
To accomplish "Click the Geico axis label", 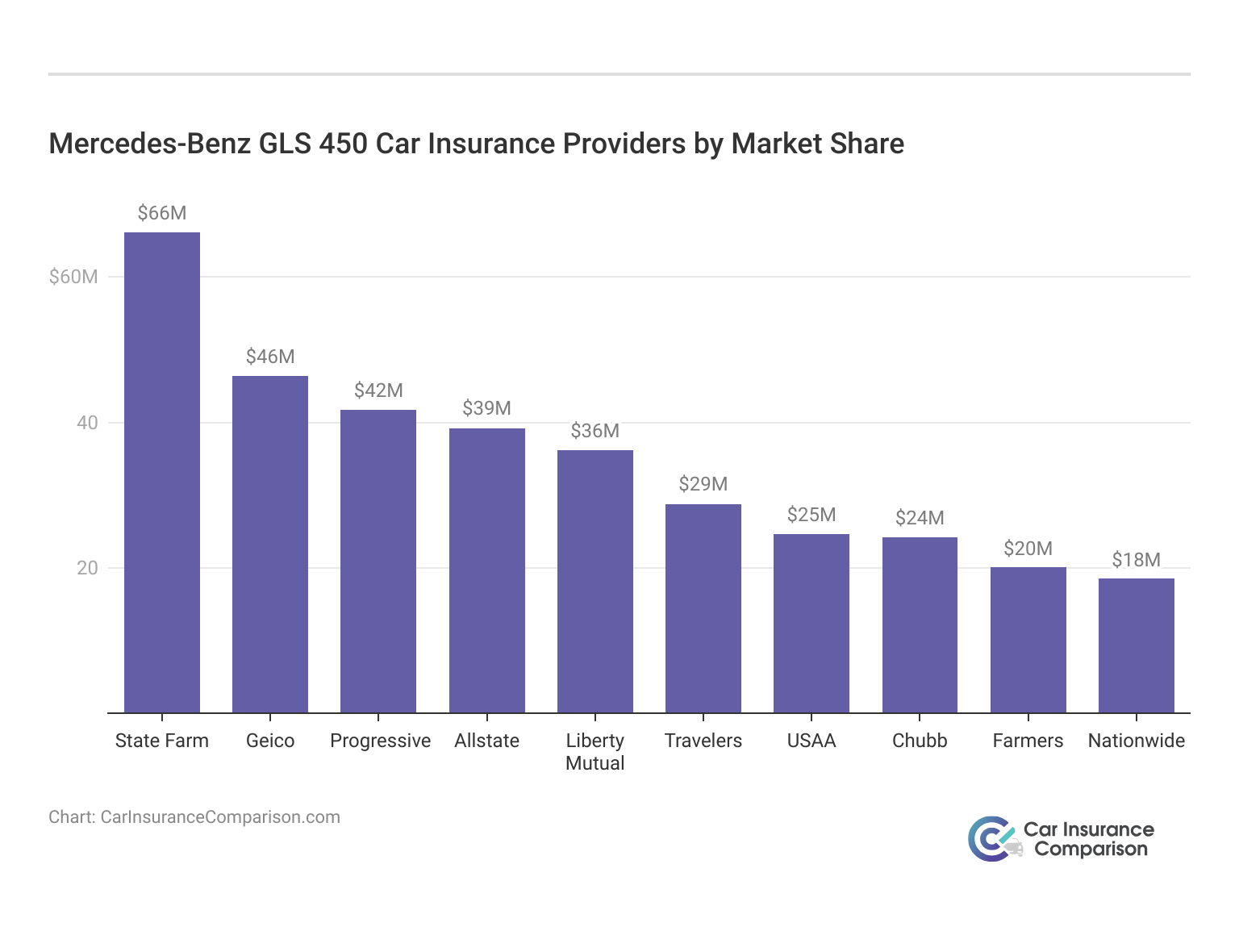I will click(270, 741).
